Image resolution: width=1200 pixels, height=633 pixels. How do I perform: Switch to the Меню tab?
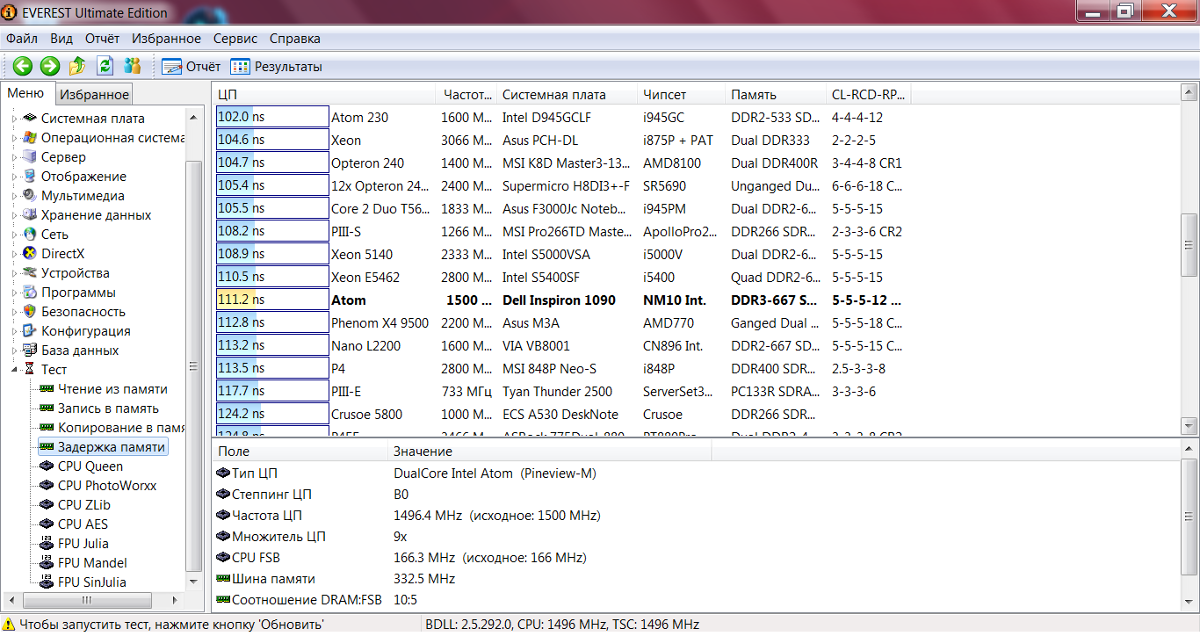pos(26,93)
